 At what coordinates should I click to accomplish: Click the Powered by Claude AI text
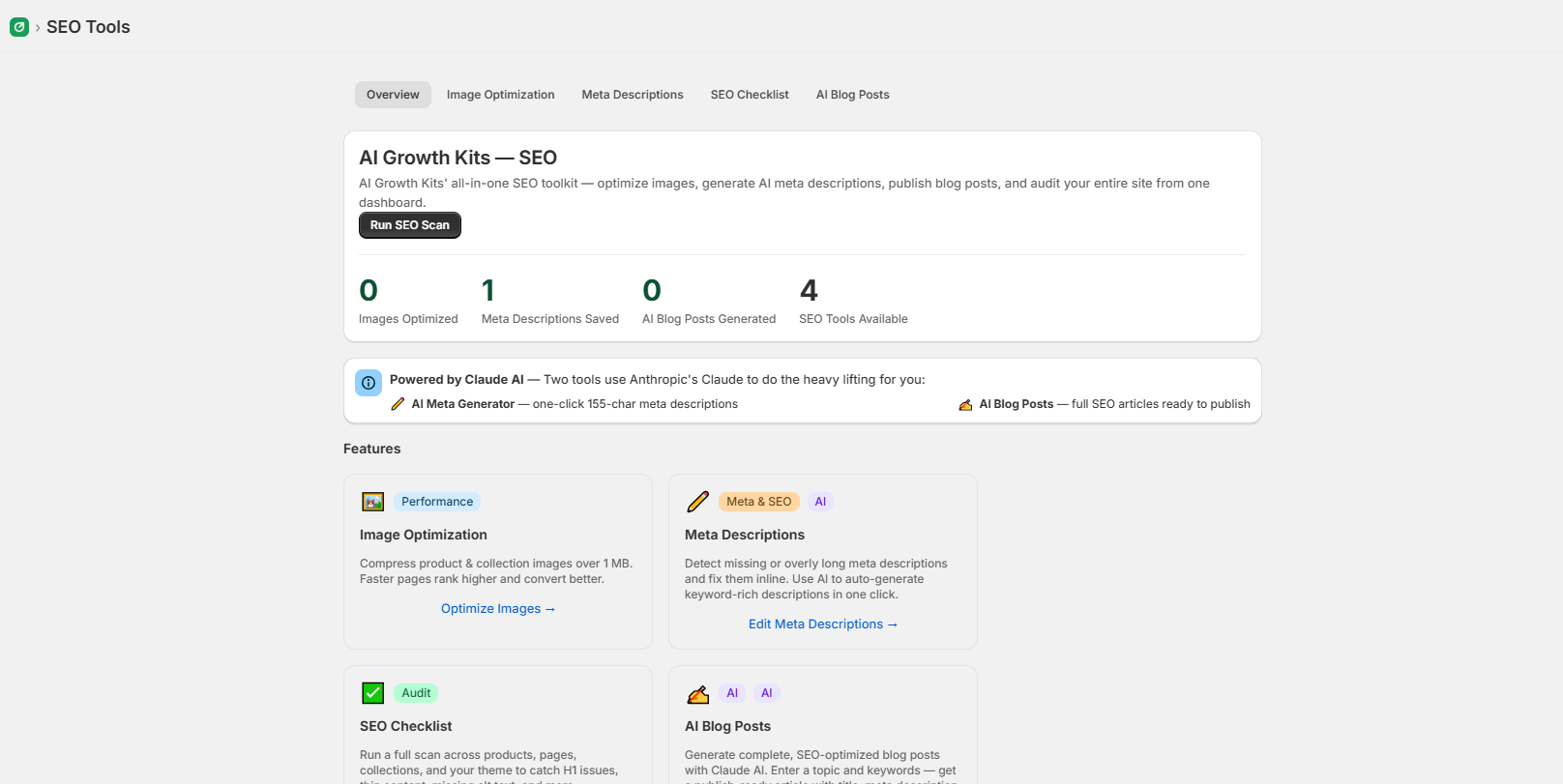coord(457,380)
